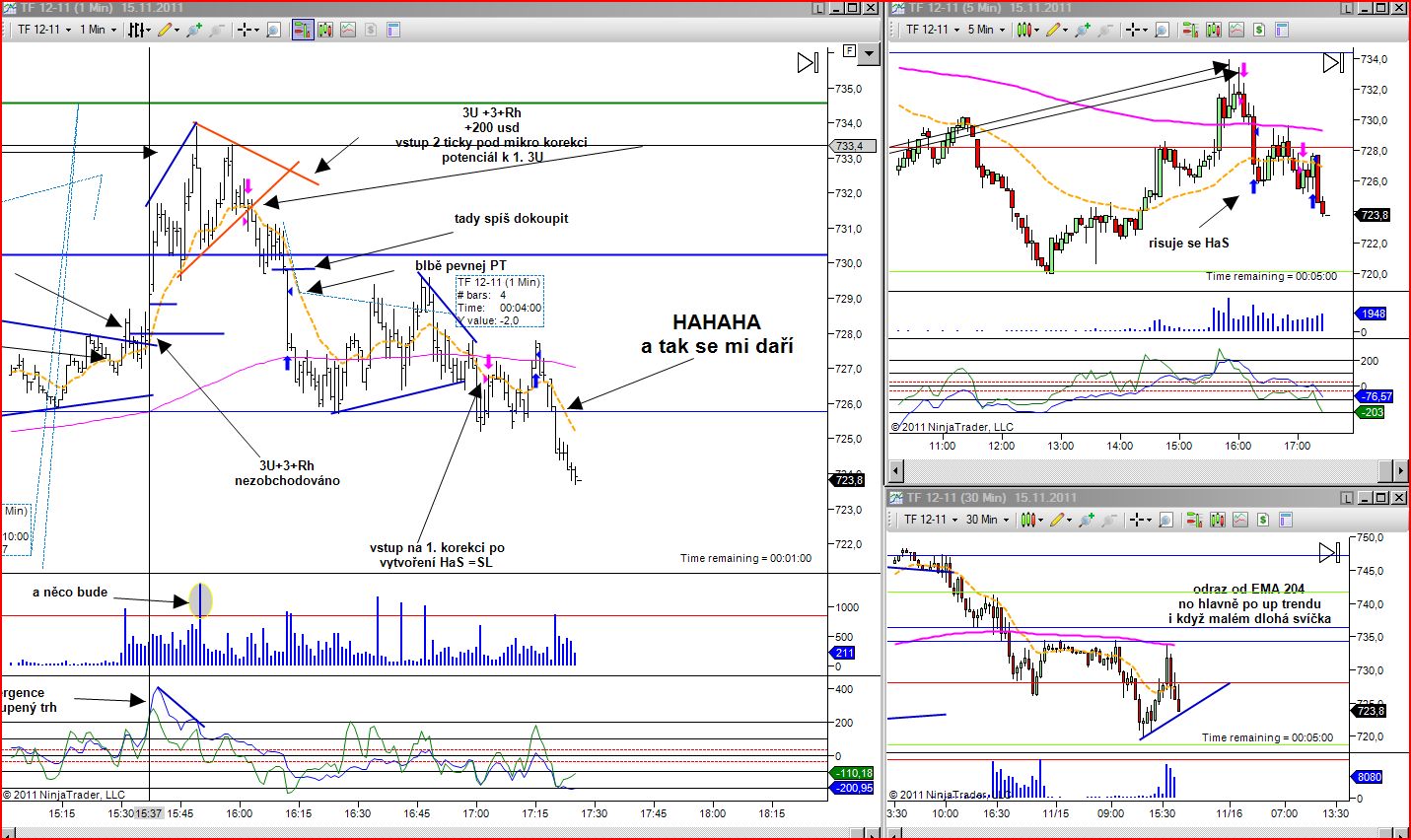
Task: Click the right scroll arrow under the 5 Min chart
Action: click(1398, 471)
